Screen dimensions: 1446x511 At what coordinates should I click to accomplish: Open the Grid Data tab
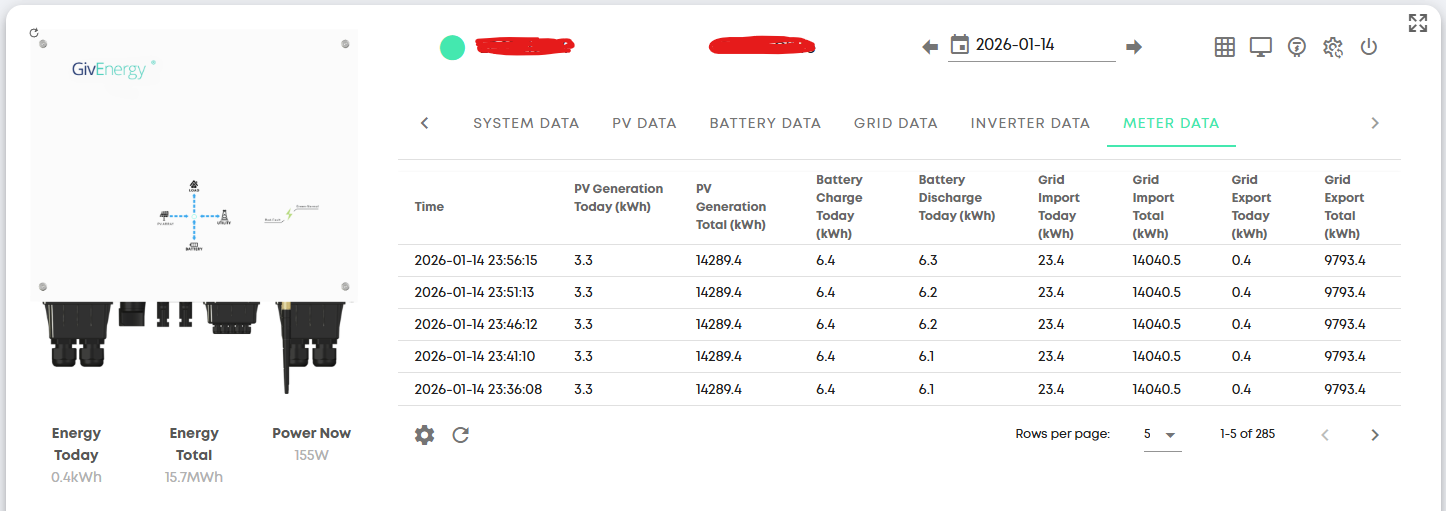(895, 123)
